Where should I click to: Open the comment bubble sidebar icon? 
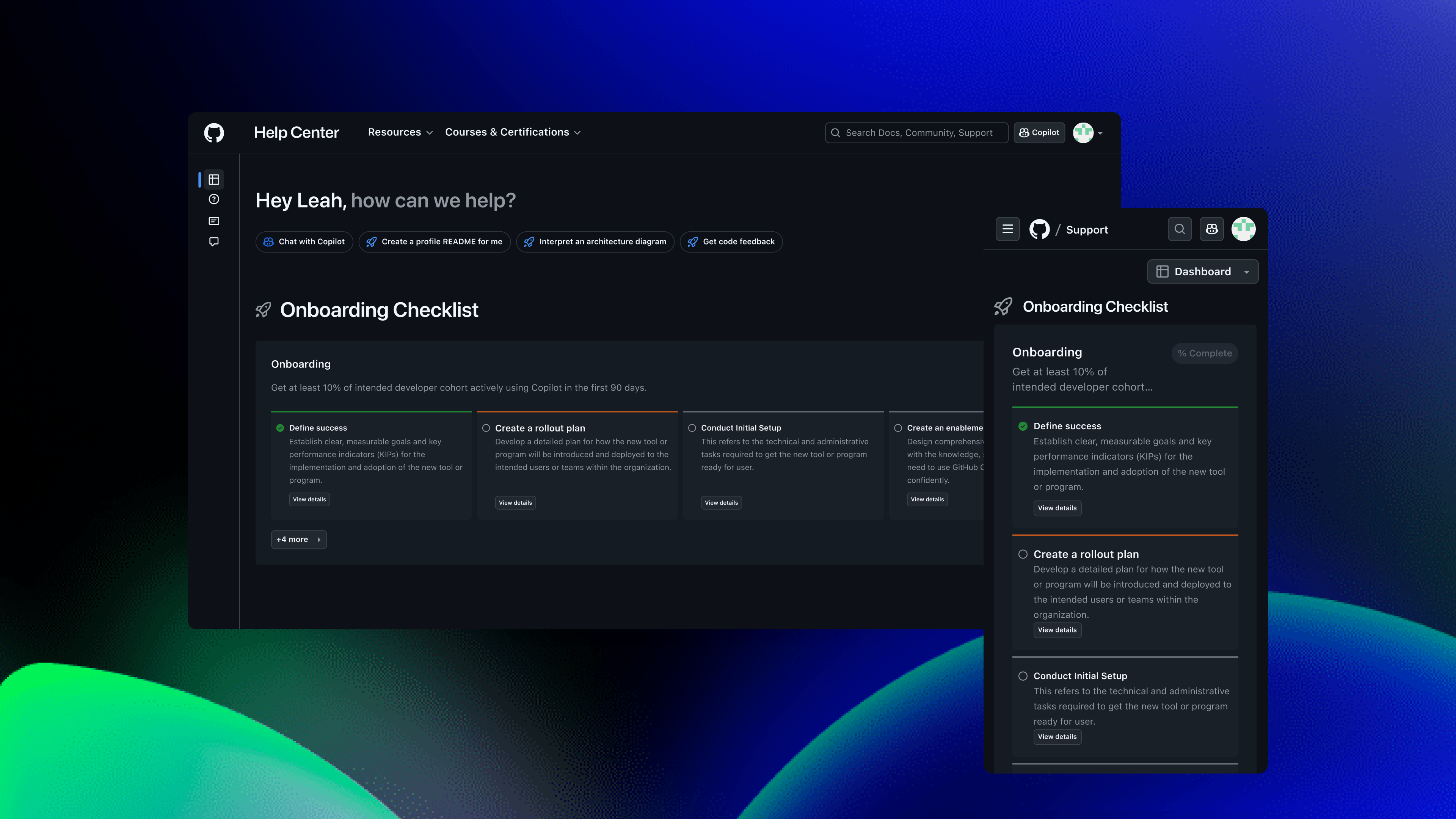pyautogui.click(x=213, y=242)
